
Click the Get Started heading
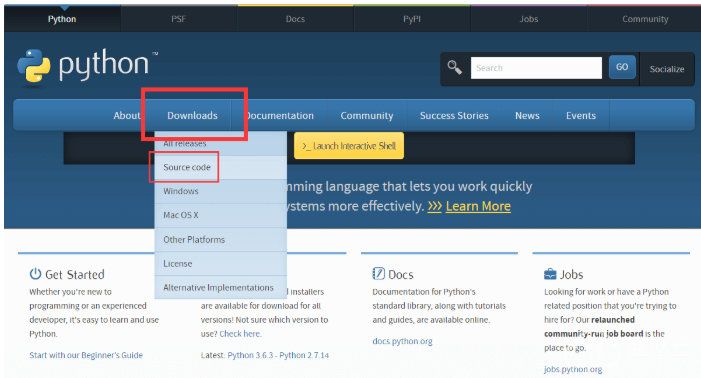75,274
